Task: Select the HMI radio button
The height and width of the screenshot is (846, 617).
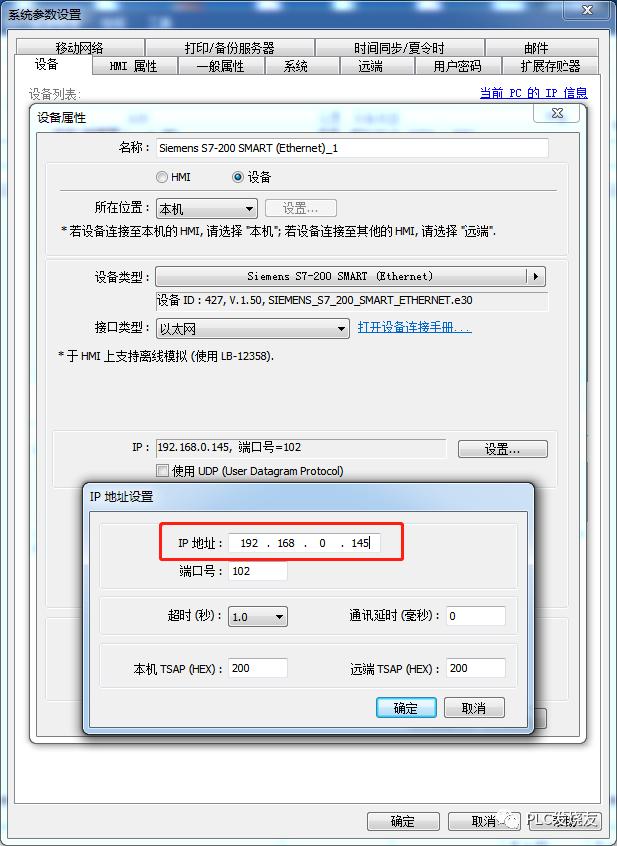Action: [162, 177]
